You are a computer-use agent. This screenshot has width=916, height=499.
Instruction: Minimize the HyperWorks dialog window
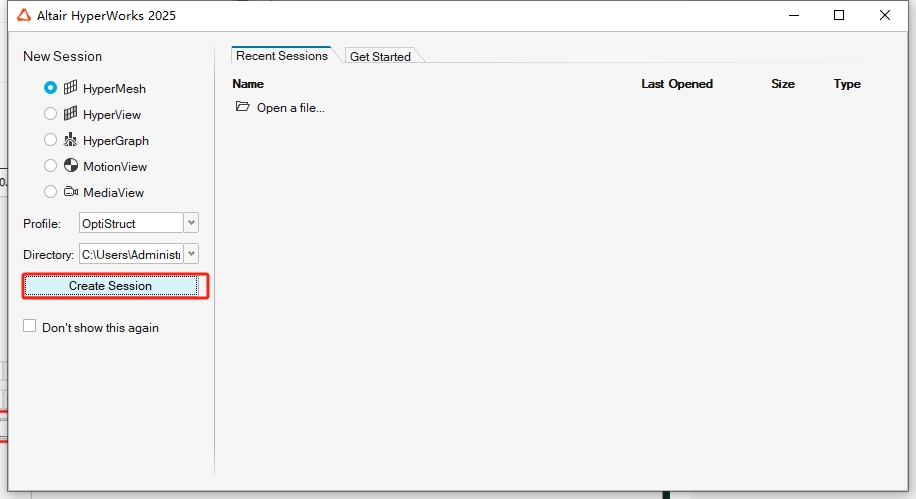click(x=793, y=15)
